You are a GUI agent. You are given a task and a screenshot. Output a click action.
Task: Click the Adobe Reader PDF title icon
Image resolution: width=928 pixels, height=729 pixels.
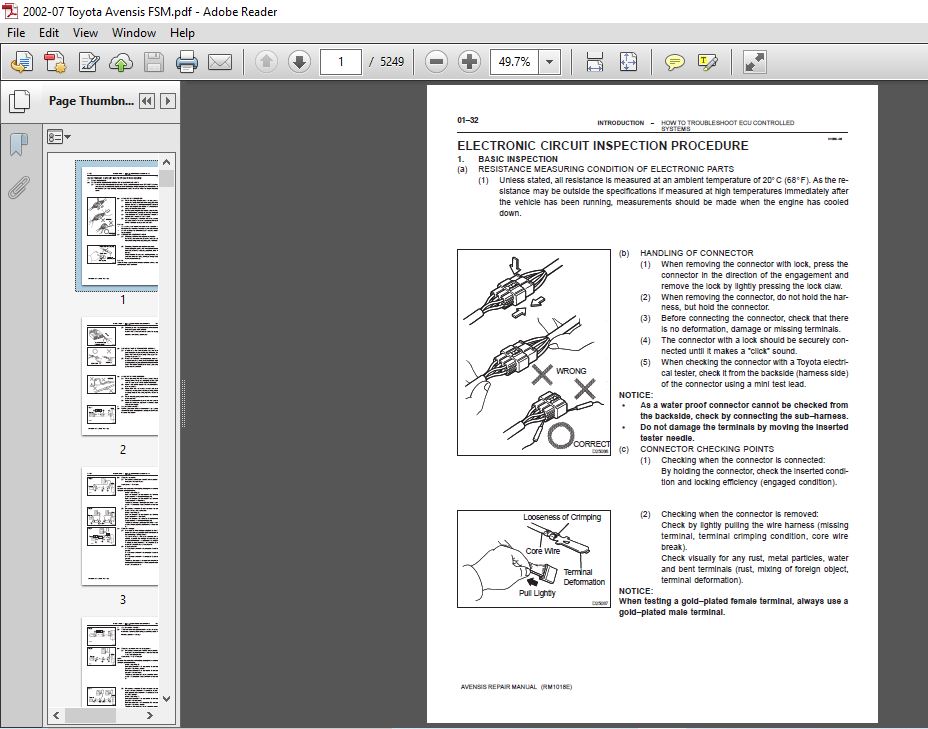coord(10,11)
